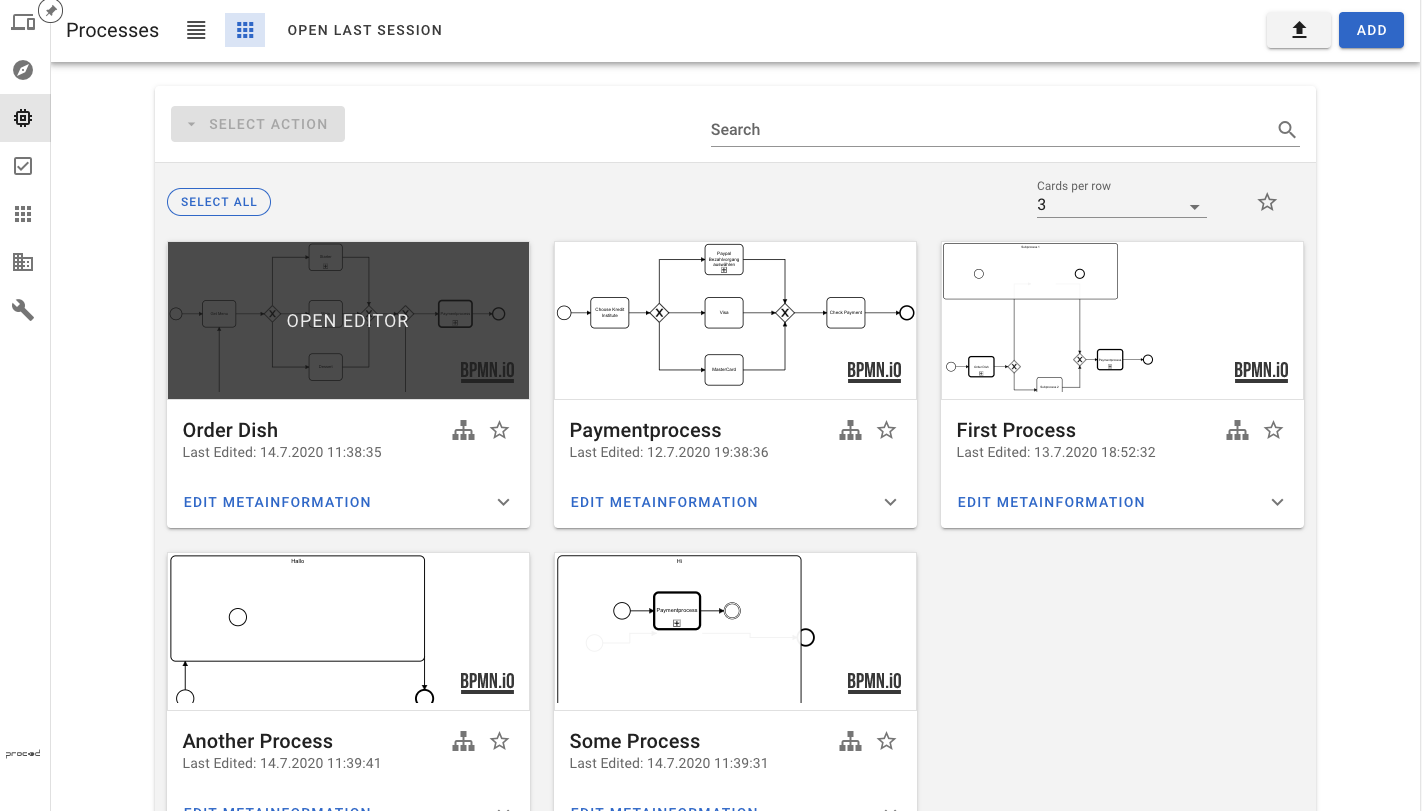
Task: Open the Paymentprocess diagram thumbnail
Action: (735, 321)
